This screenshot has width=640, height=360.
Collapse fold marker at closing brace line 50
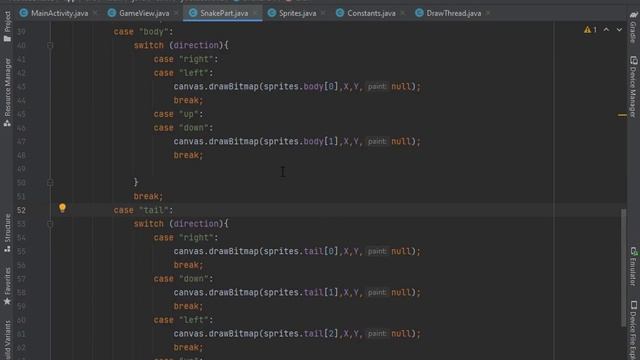(x=50, y=182)
